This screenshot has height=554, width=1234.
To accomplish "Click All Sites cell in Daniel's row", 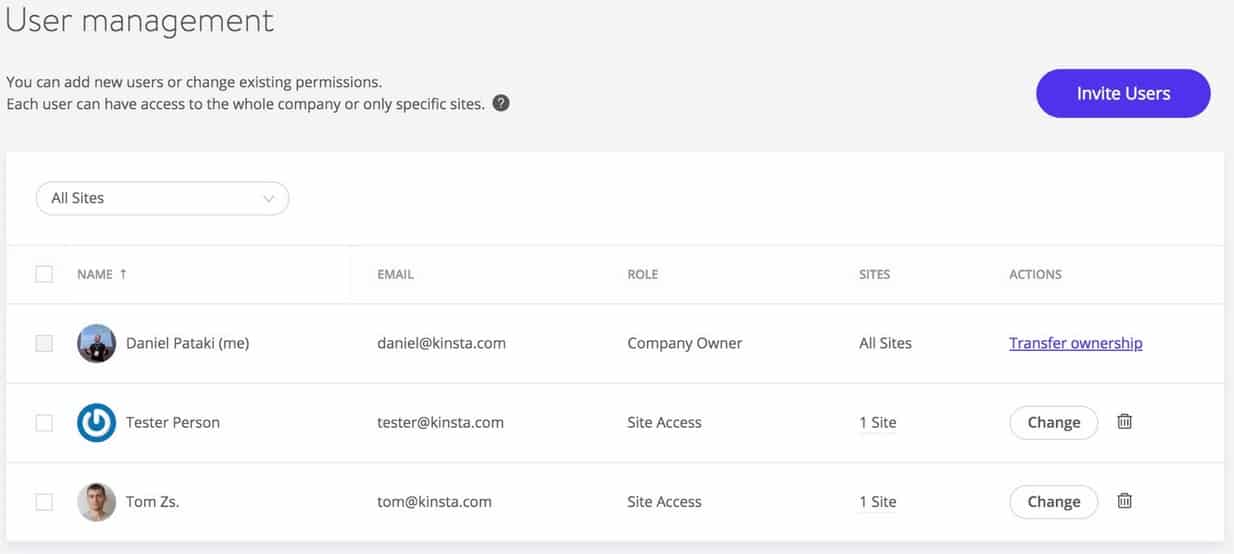I will point(885,343).
